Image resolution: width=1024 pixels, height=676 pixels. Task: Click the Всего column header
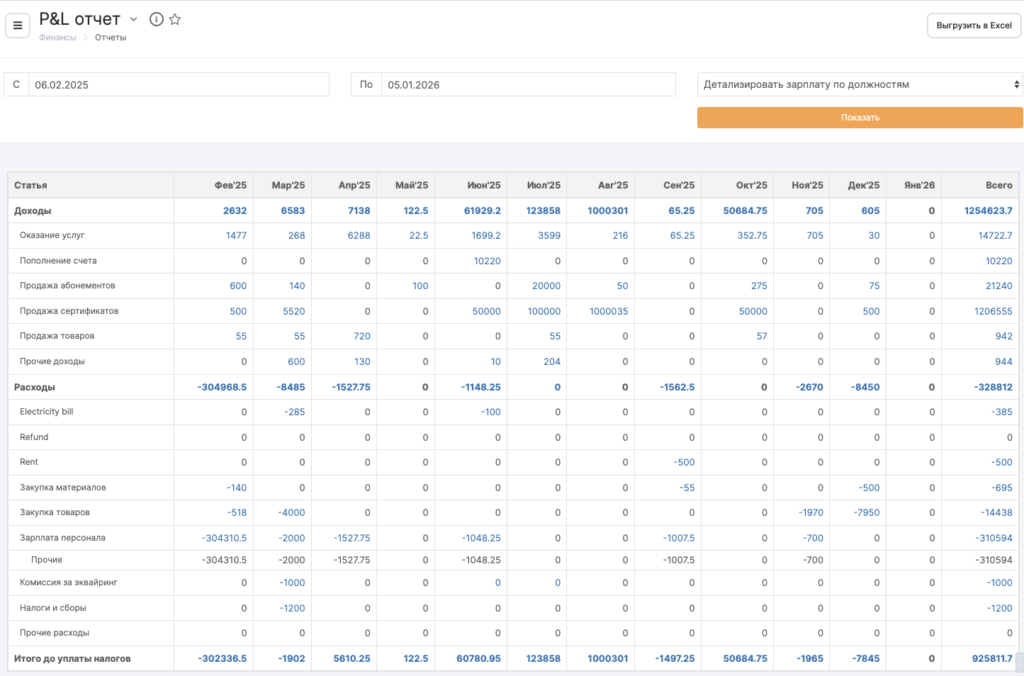point(998,185)
